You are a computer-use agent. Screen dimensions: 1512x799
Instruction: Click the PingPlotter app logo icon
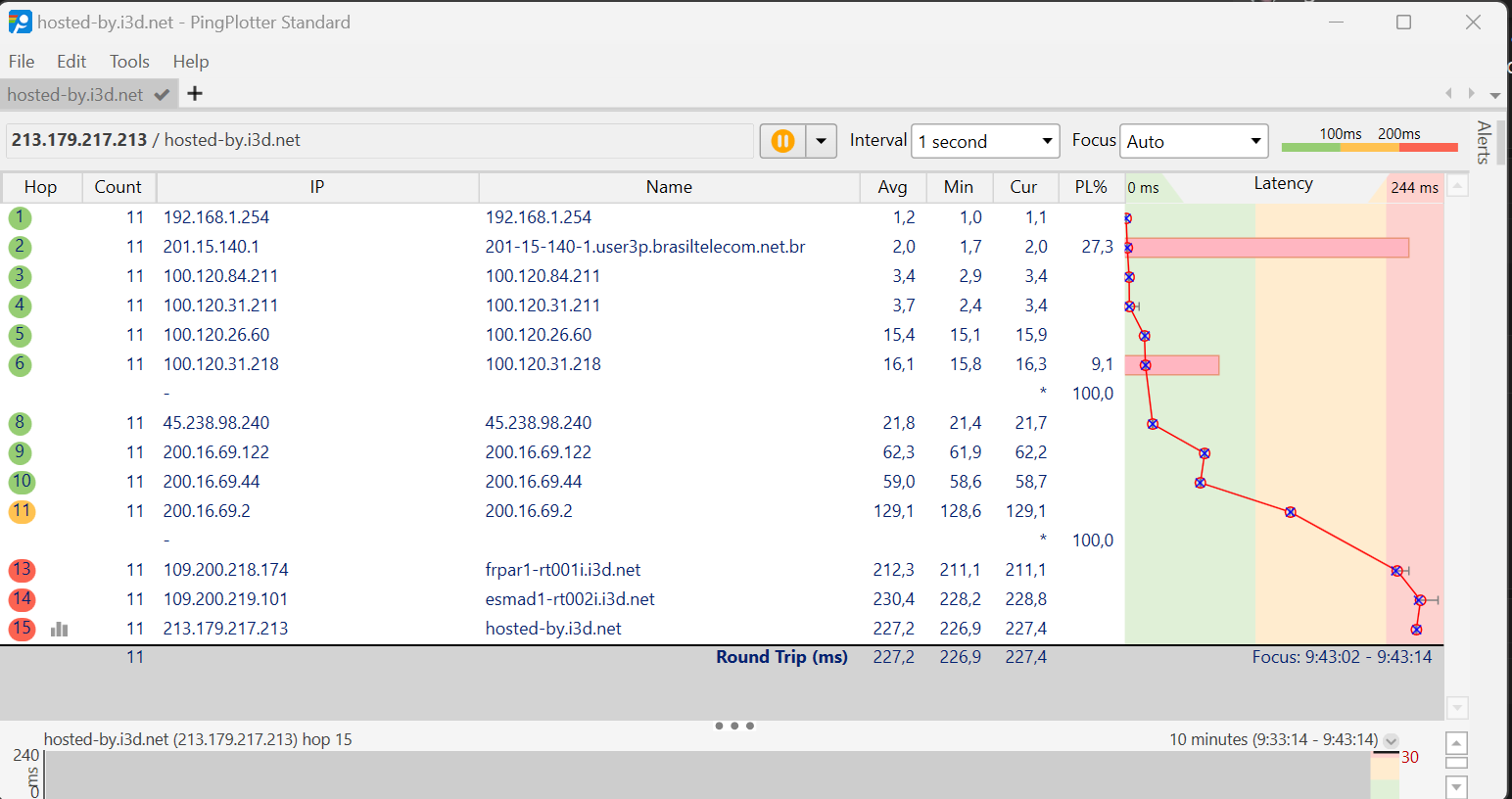point(20,22)
